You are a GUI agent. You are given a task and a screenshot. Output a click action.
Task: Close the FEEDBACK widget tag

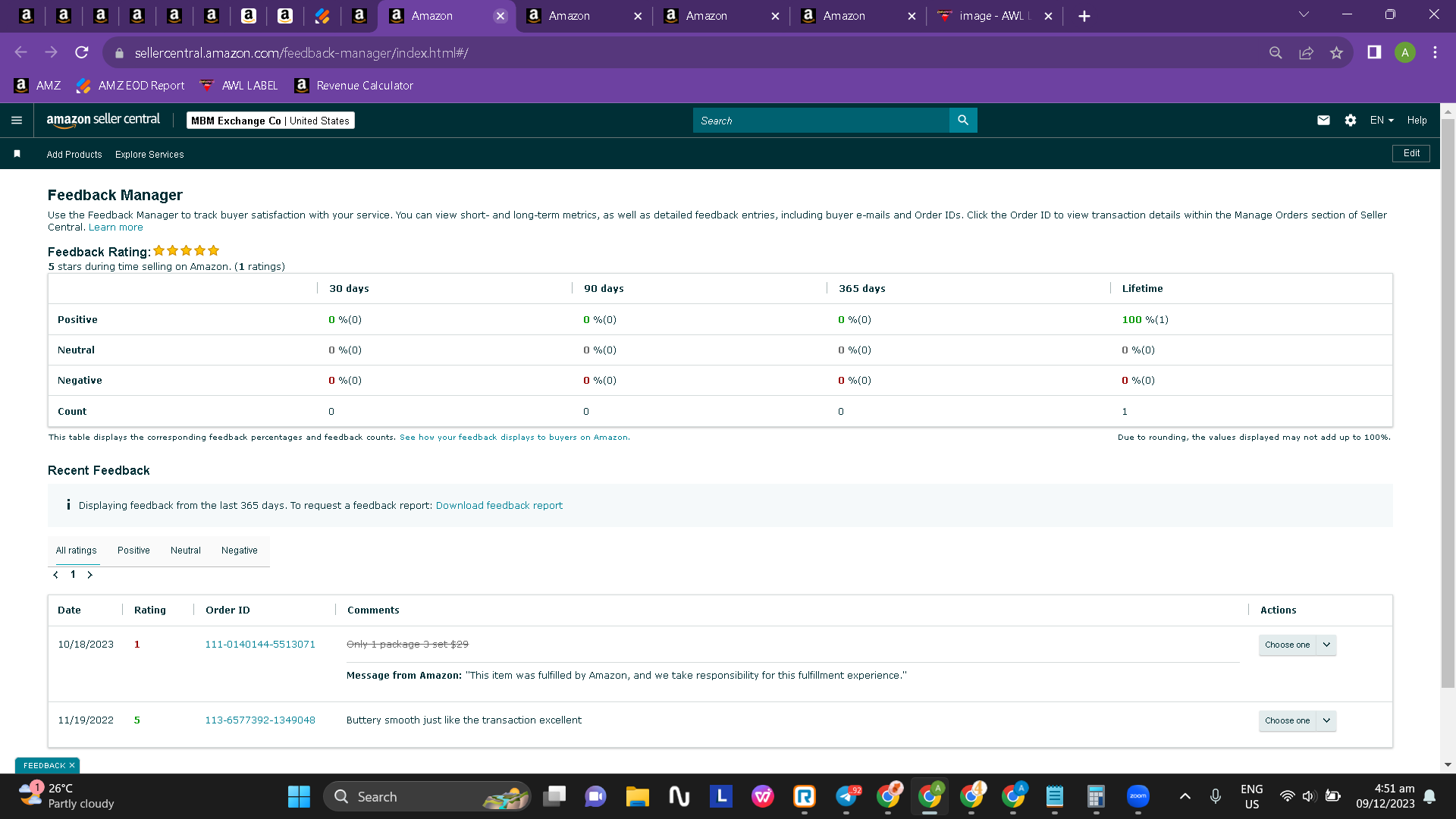(72, 766)
